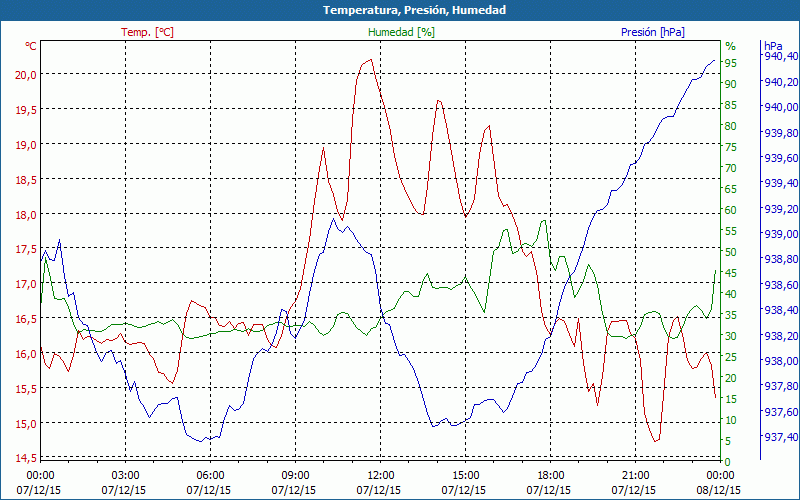Click the time axis label '03:00'
The height and width of the screenshot is (500, 800).
pyautogui.click(x=125, y=476)
